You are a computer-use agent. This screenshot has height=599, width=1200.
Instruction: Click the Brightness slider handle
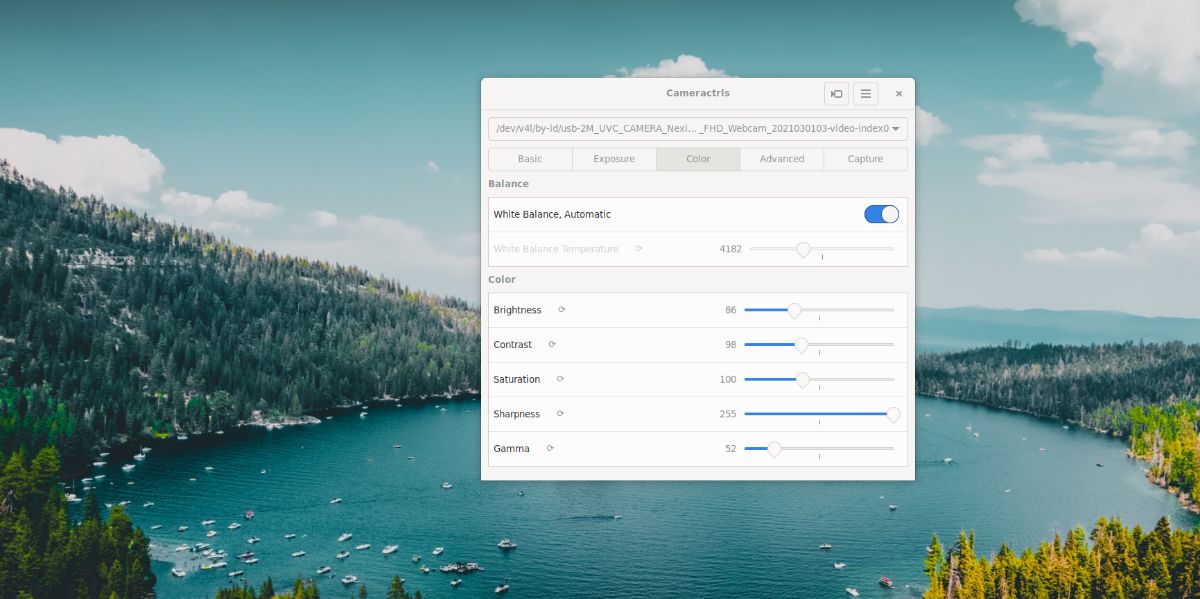(794, 310)
